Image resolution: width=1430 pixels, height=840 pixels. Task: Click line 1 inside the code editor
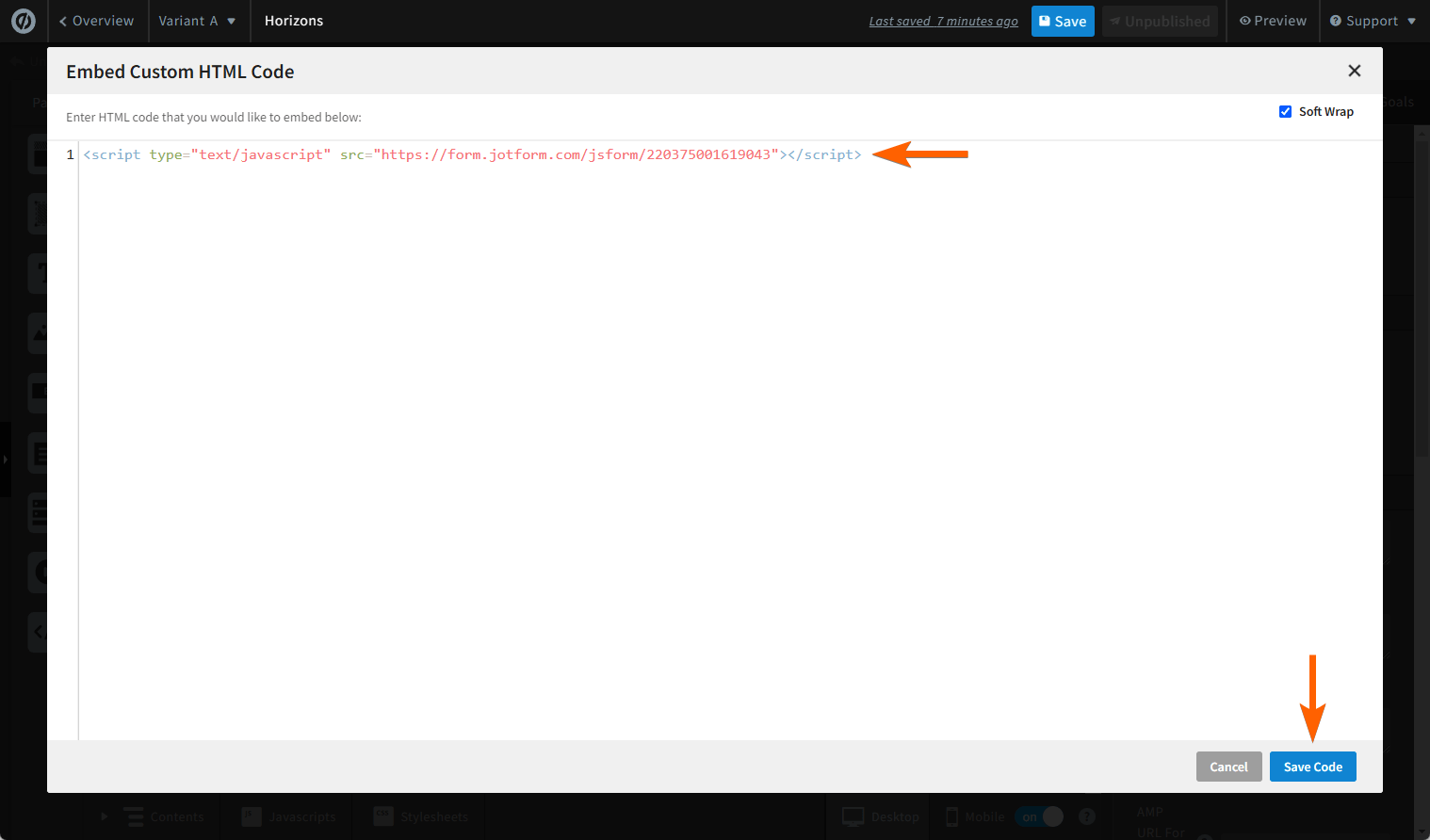tap(471, 154)
